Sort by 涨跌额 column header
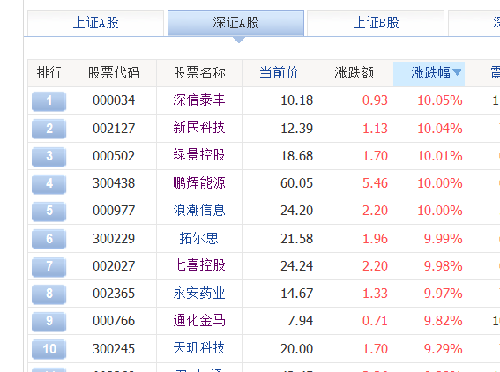The width and height of the screenshot is (500, 372). click(x=354, y=72)
